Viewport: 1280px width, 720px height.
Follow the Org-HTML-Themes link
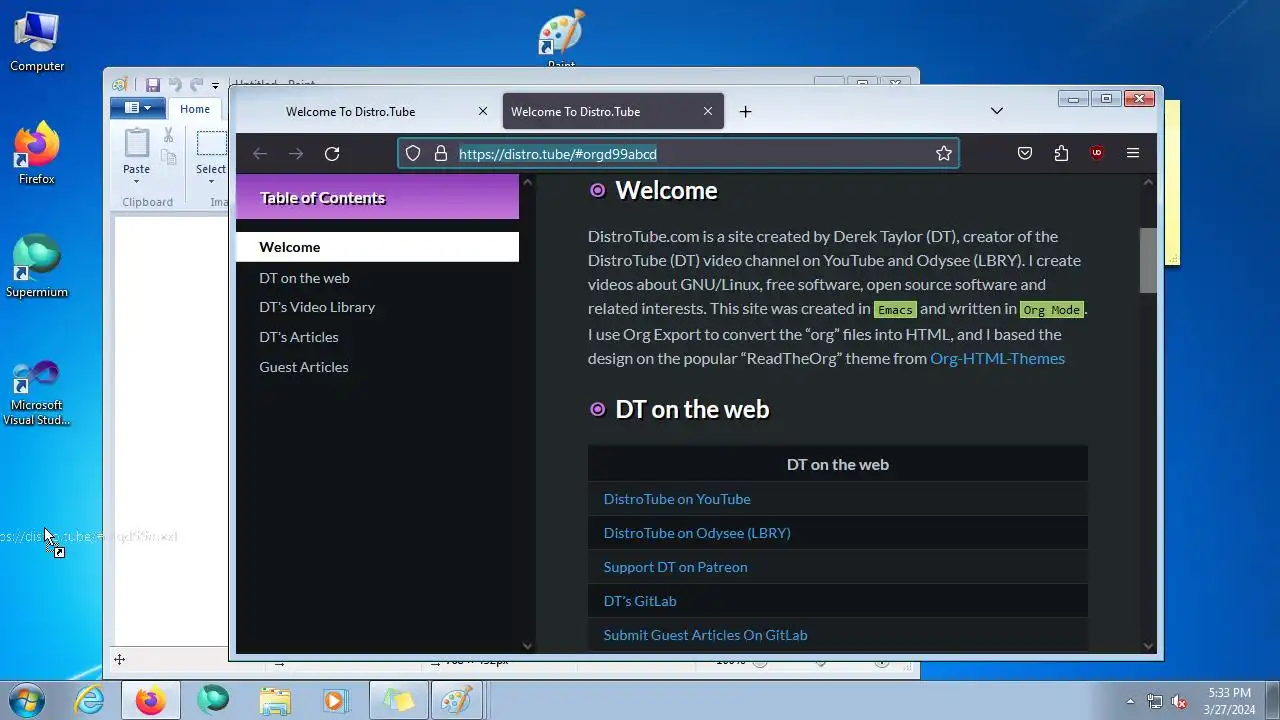click(x=997, y=358)
